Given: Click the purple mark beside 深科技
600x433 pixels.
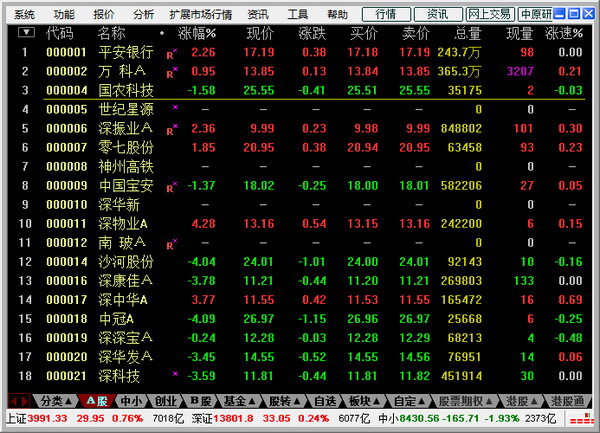Looking at the screenshot, I should pos(175,374).
